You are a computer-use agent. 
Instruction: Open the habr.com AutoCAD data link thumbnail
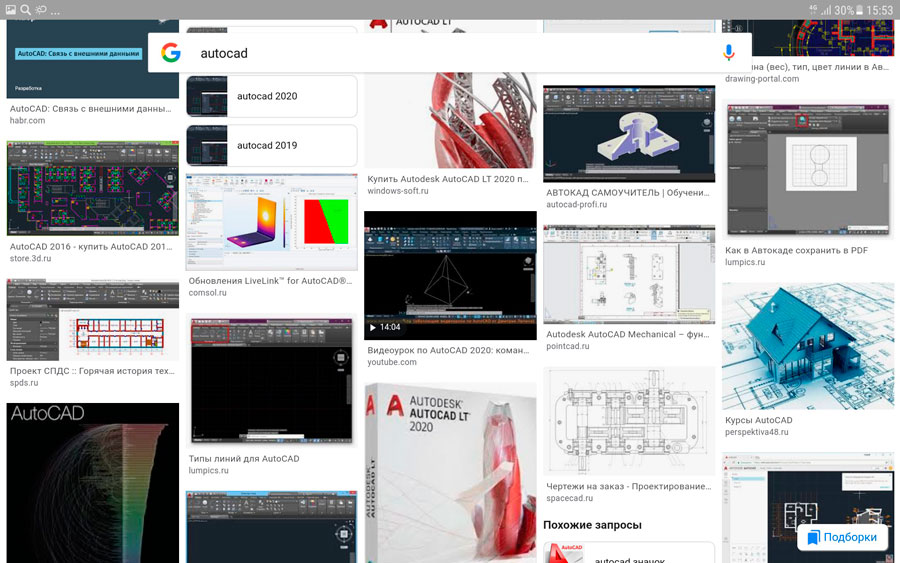pyautogui.click(x=92, y=59)
